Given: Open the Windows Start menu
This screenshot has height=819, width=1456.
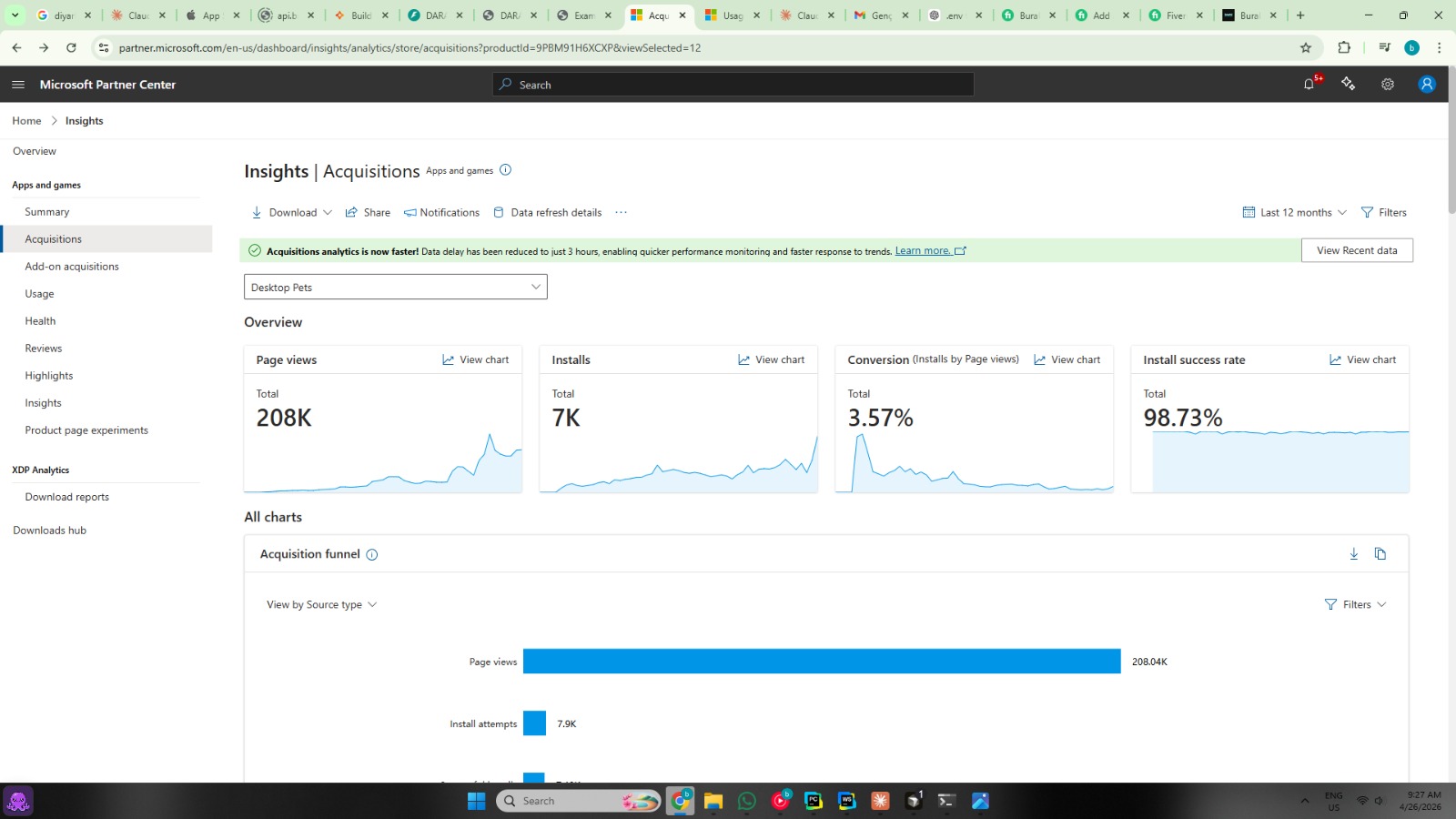Looking at the screenshot, I should tap(477, 801).
